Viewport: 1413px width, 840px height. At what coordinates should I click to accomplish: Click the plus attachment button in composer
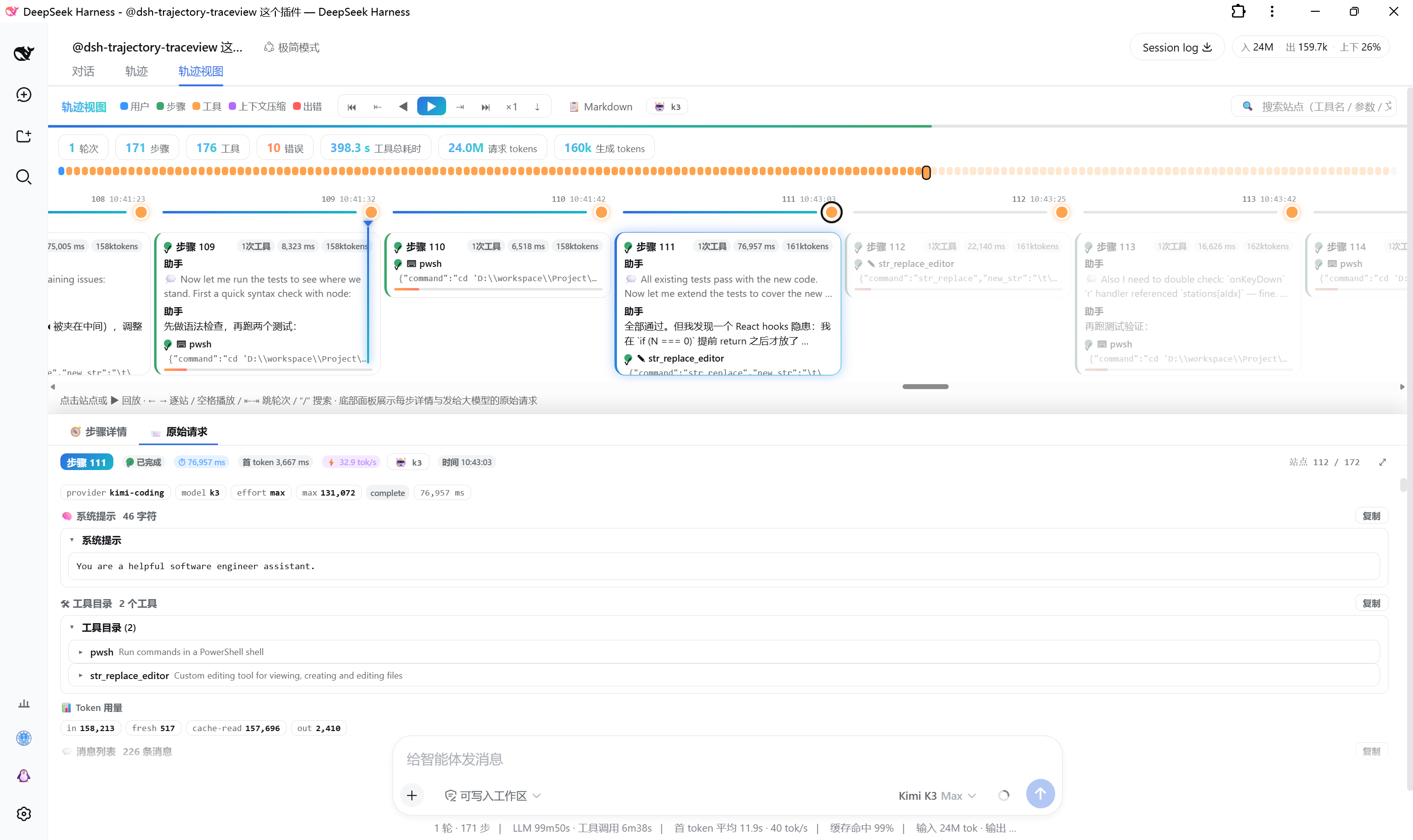(x=412, y=796)
